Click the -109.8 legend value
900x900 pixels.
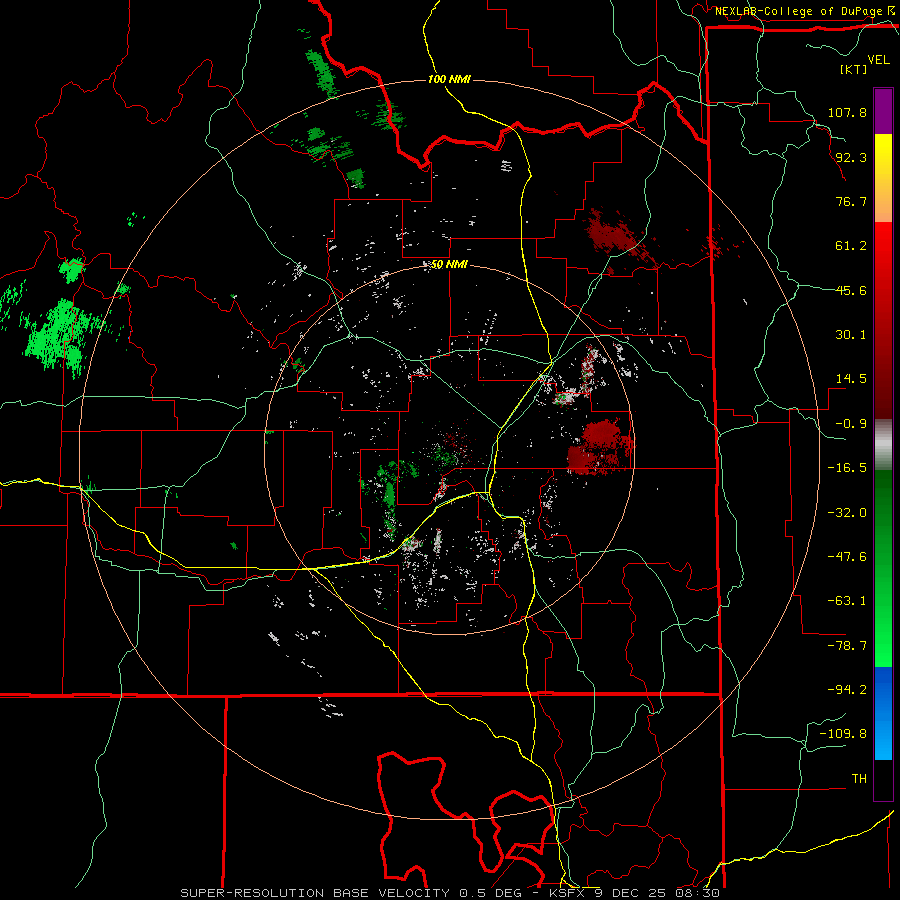pyautogui.click(x=843, y=734)
